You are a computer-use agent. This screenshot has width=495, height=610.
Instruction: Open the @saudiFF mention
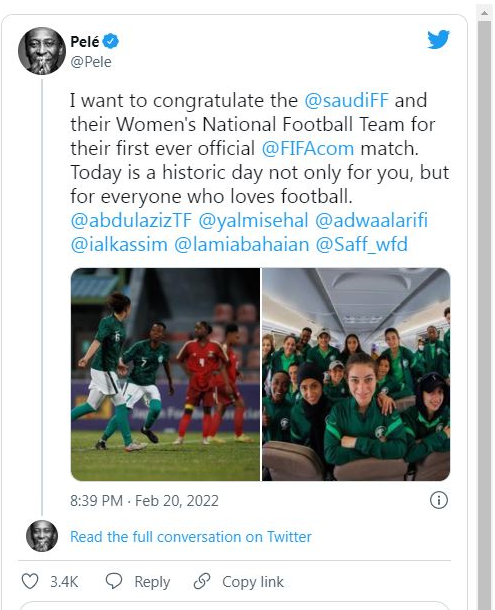(346, 100)
